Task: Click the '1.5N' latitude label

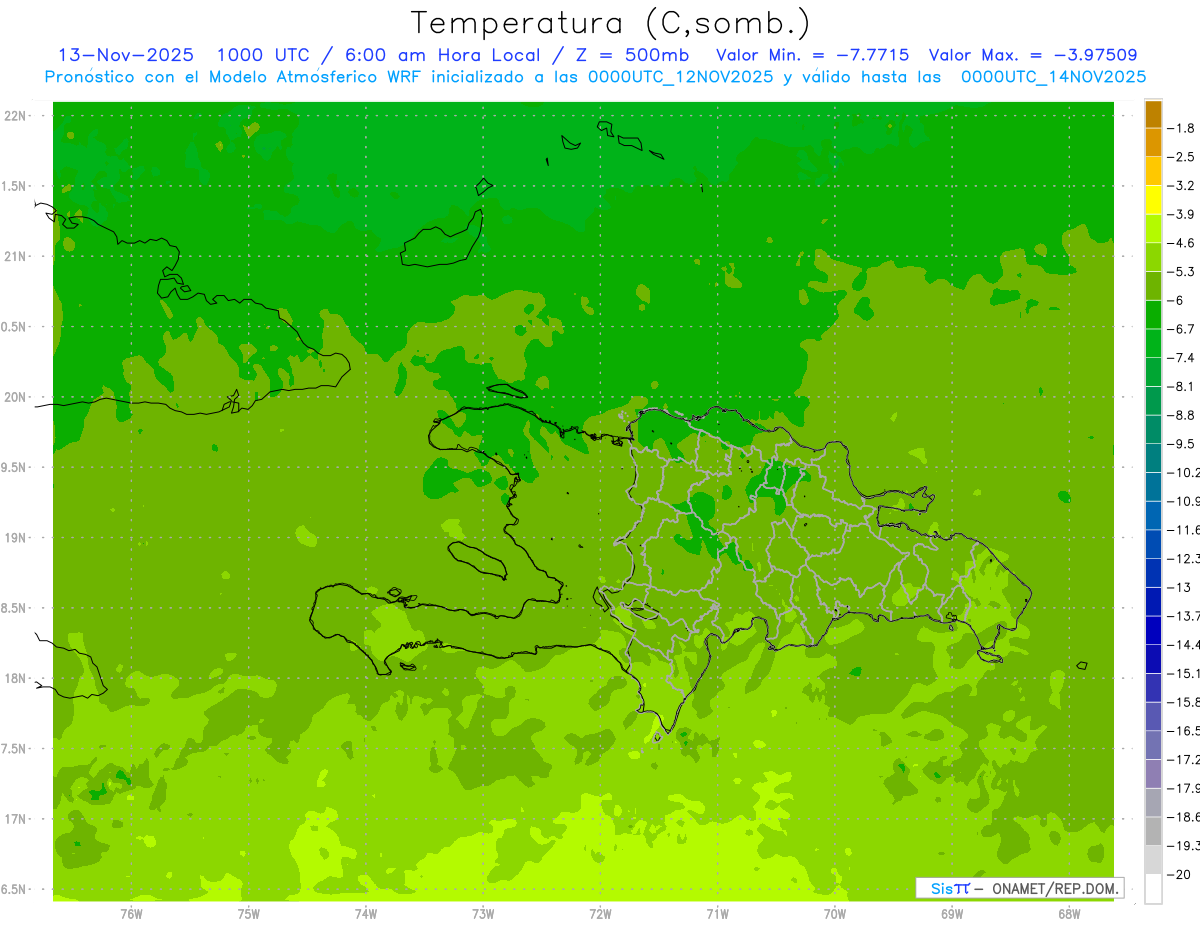Action: click(14, 186)
